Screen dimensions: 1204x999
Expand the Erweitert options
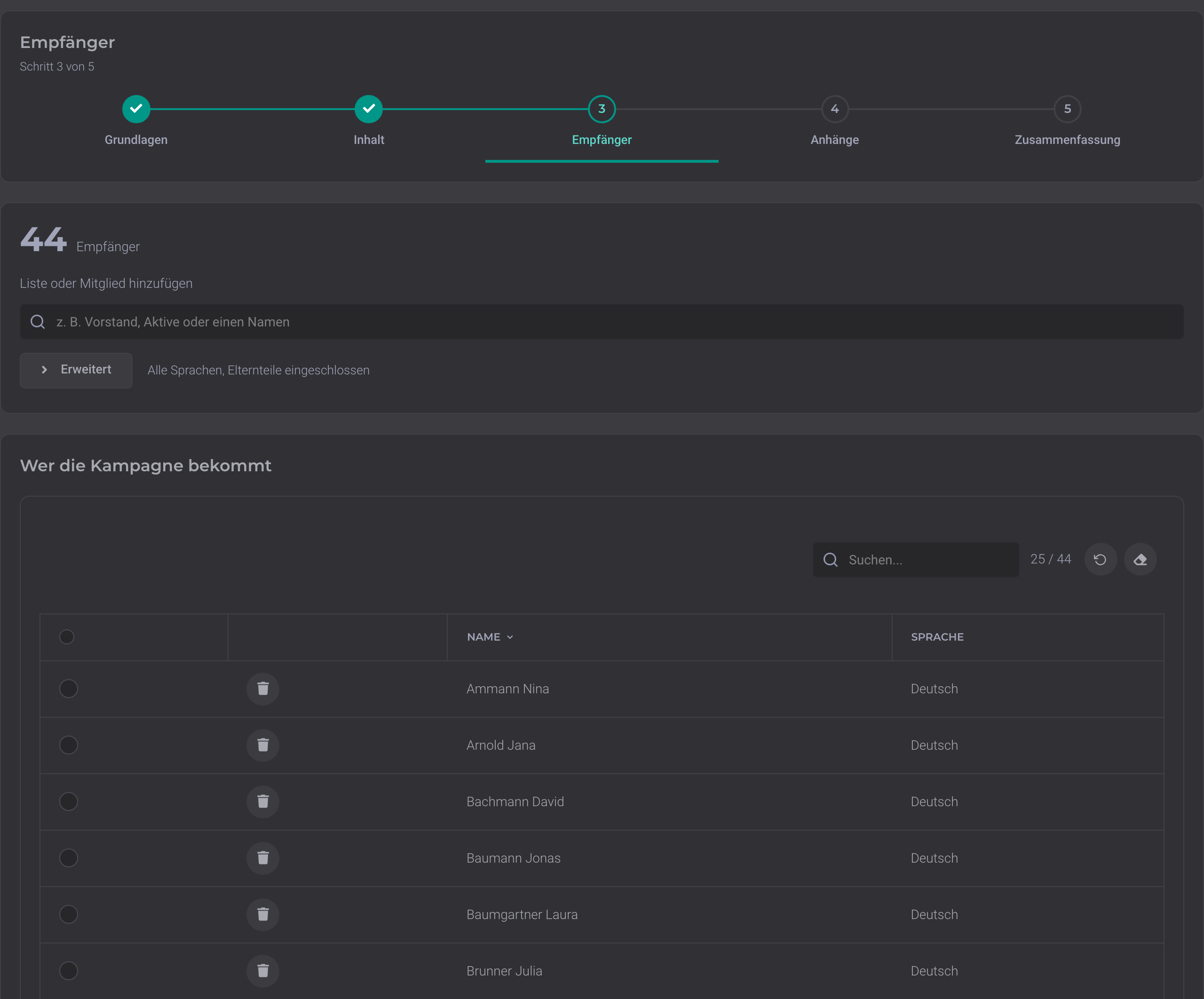pyautogui.click(x=76, y=370)
